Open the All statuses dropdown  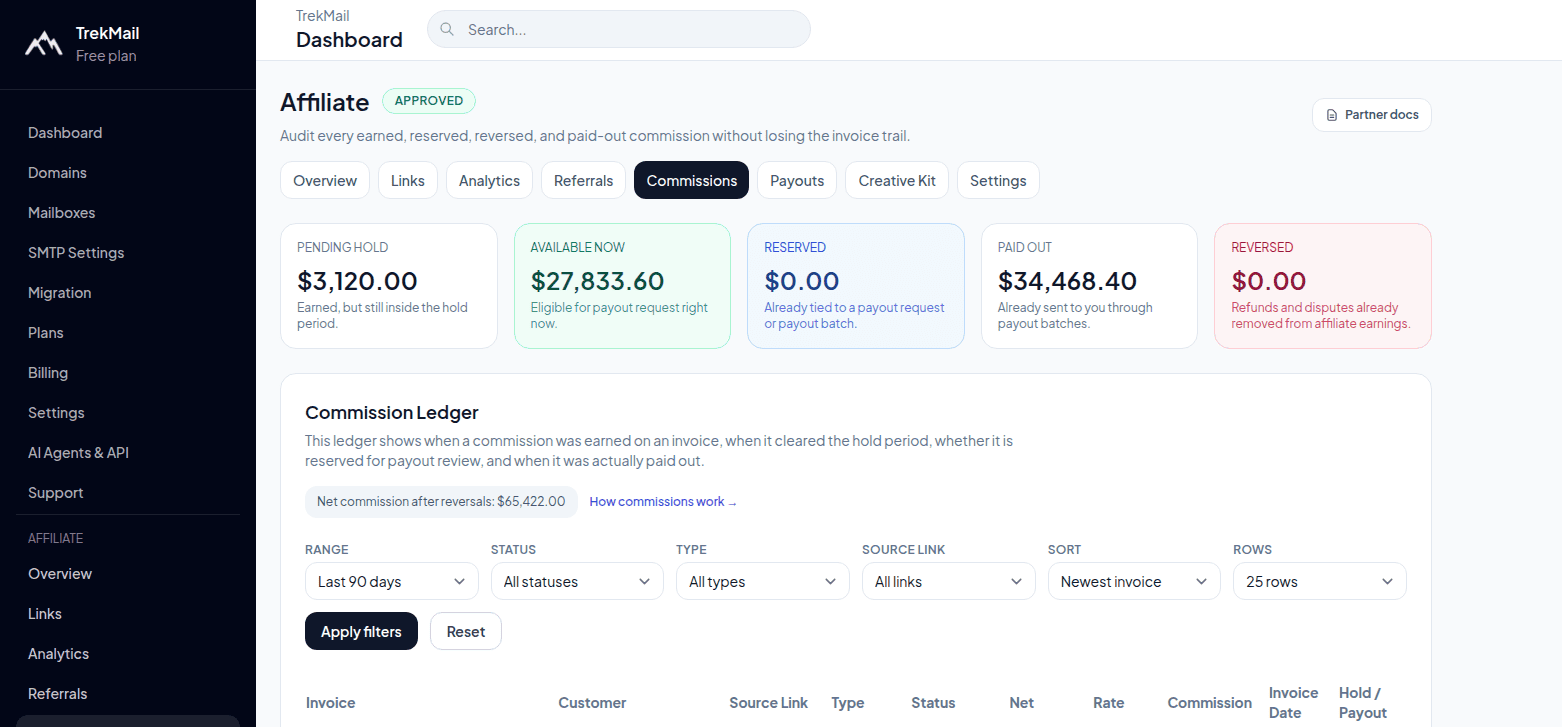click(x=577, y=581)
